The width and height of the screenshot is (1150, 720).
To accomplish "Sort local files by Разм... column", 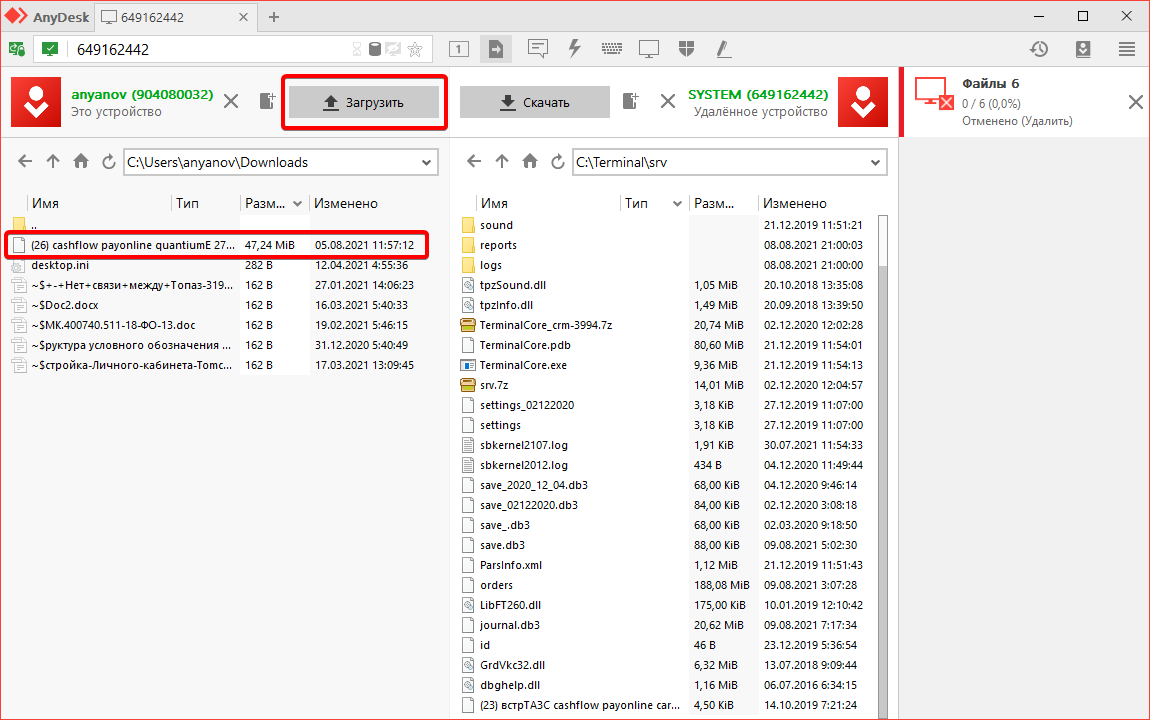I will [x=274, y=203].
